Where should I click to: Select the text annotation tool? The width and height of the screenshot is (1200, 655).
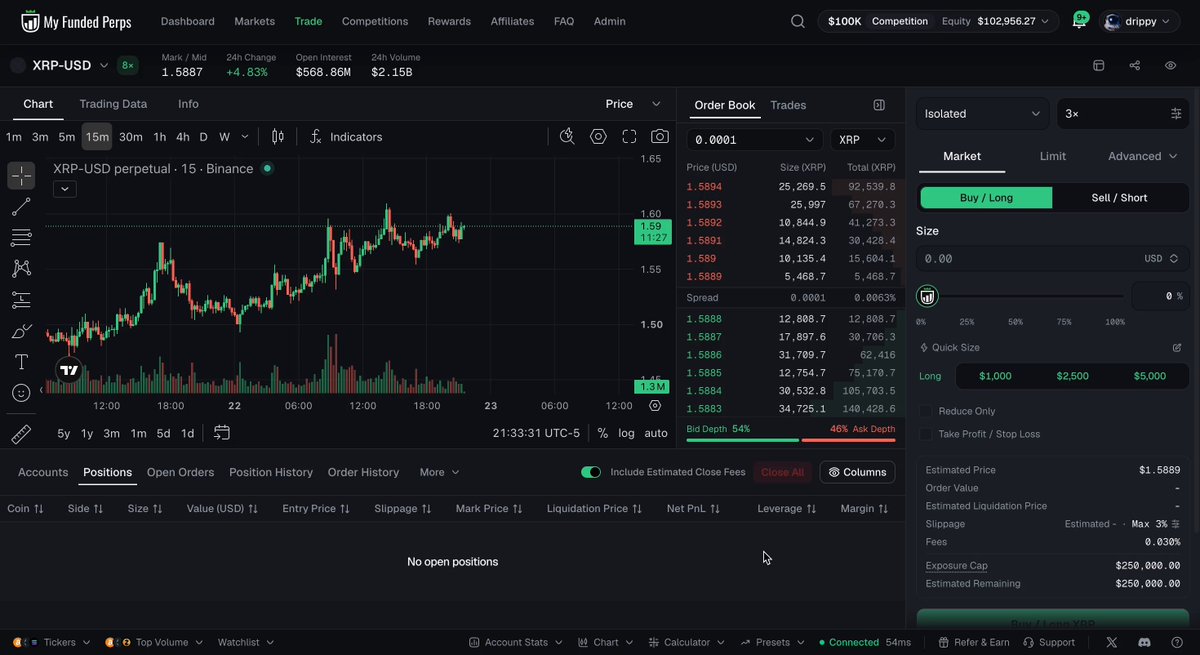point(21,362)
